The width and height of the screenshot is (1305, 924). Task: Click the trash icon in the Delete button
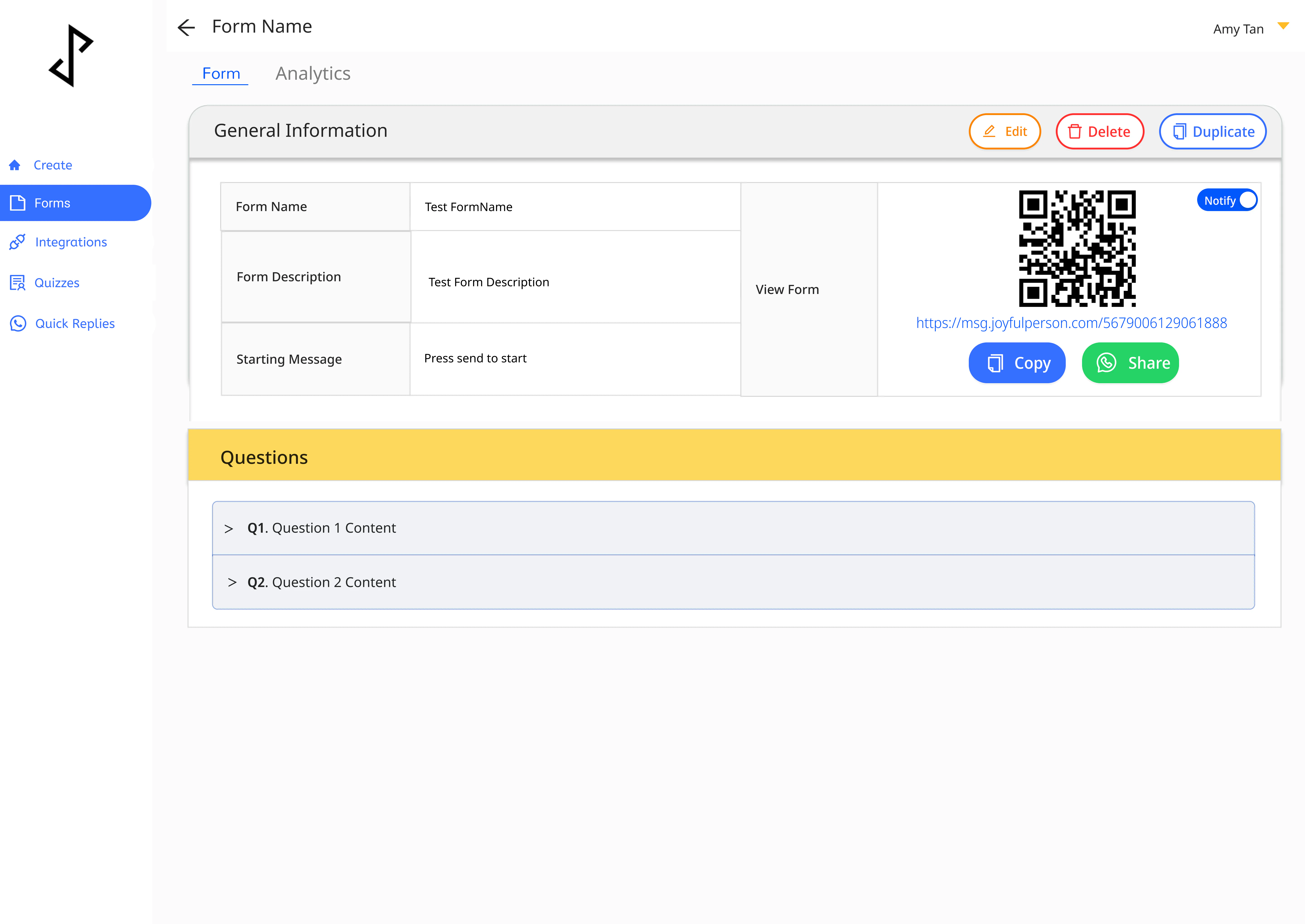[x=1075, y=131]
